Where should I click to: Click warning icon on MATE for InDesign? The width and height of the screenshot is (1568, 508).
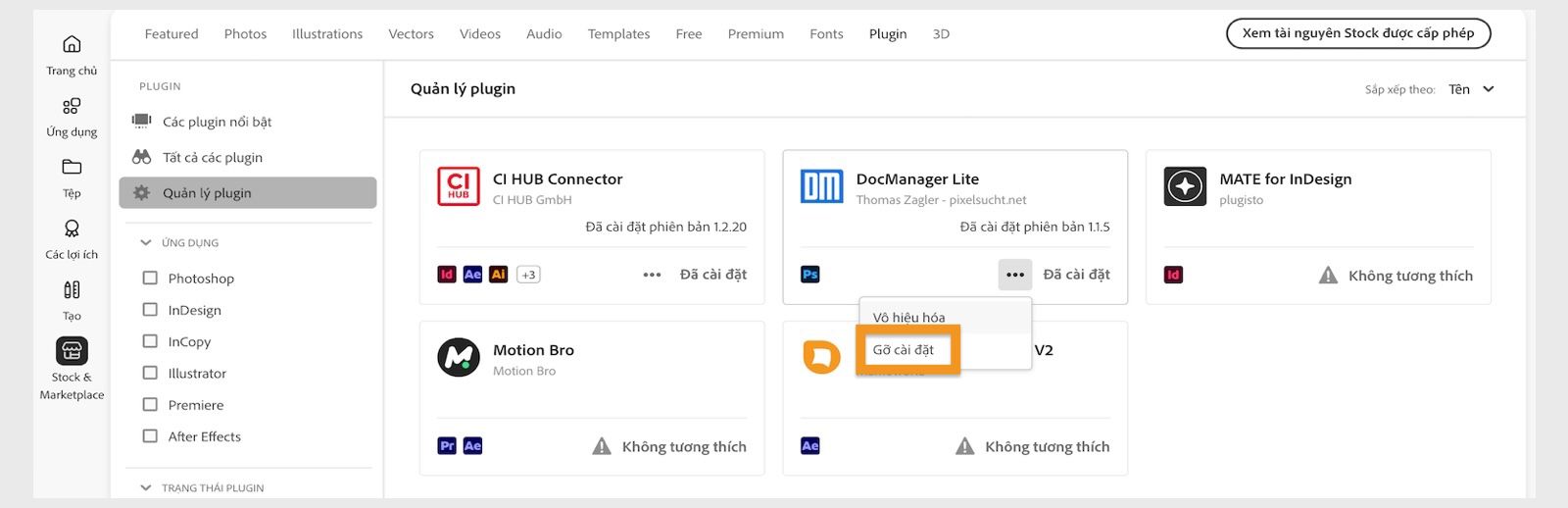1328,276
